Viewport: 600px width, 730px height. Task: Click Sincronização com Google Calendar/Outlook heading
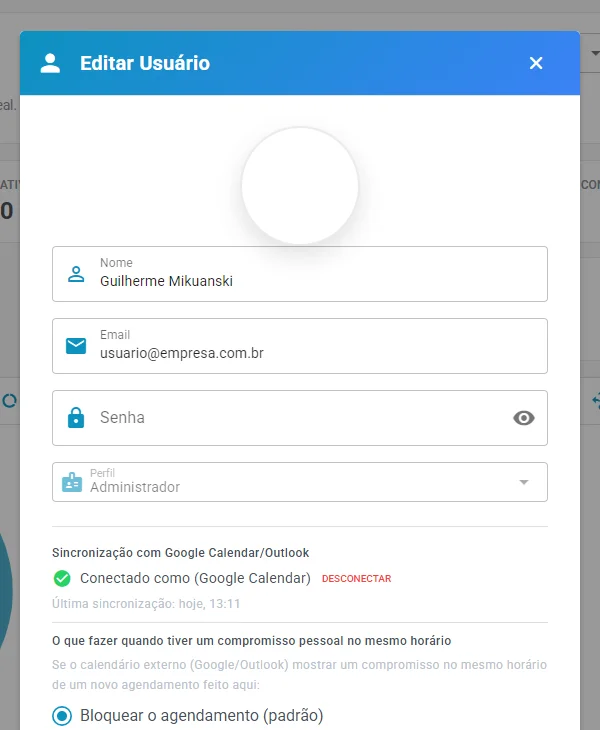tap(181, 553)
